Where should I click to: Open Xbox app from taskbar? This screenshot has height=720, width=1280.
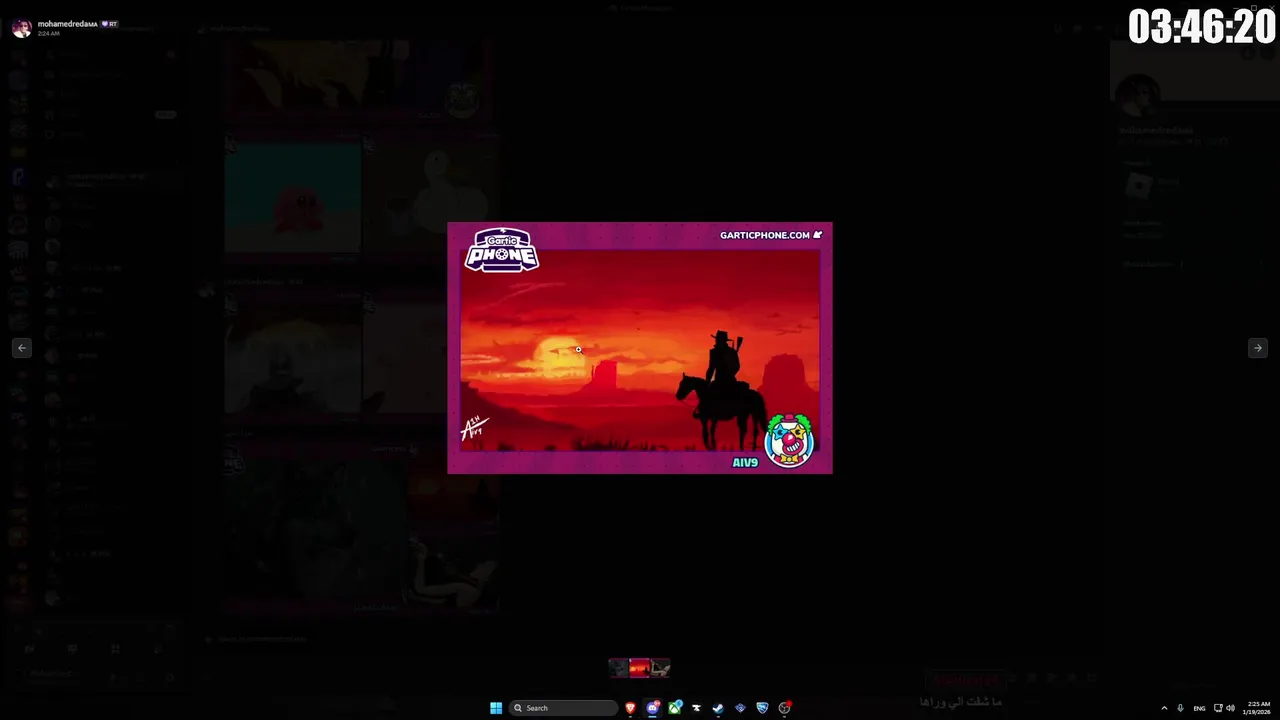(675, 708)
